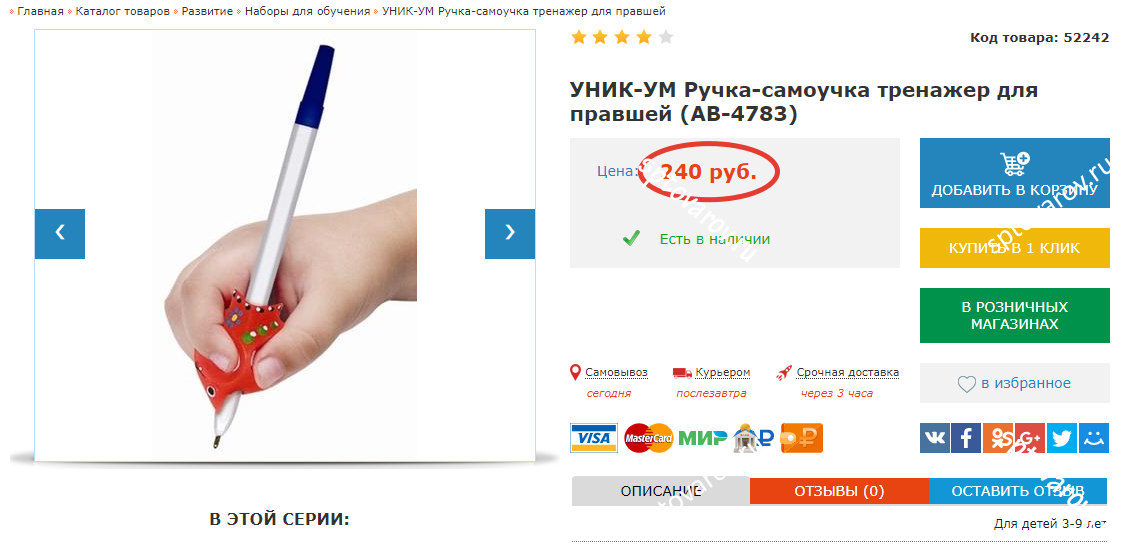The width and height of the screenshot is (1125, 547).
Task: Open ОСТАВИТЬ ОТЗЫВ tab
Action: (1017, 491)
